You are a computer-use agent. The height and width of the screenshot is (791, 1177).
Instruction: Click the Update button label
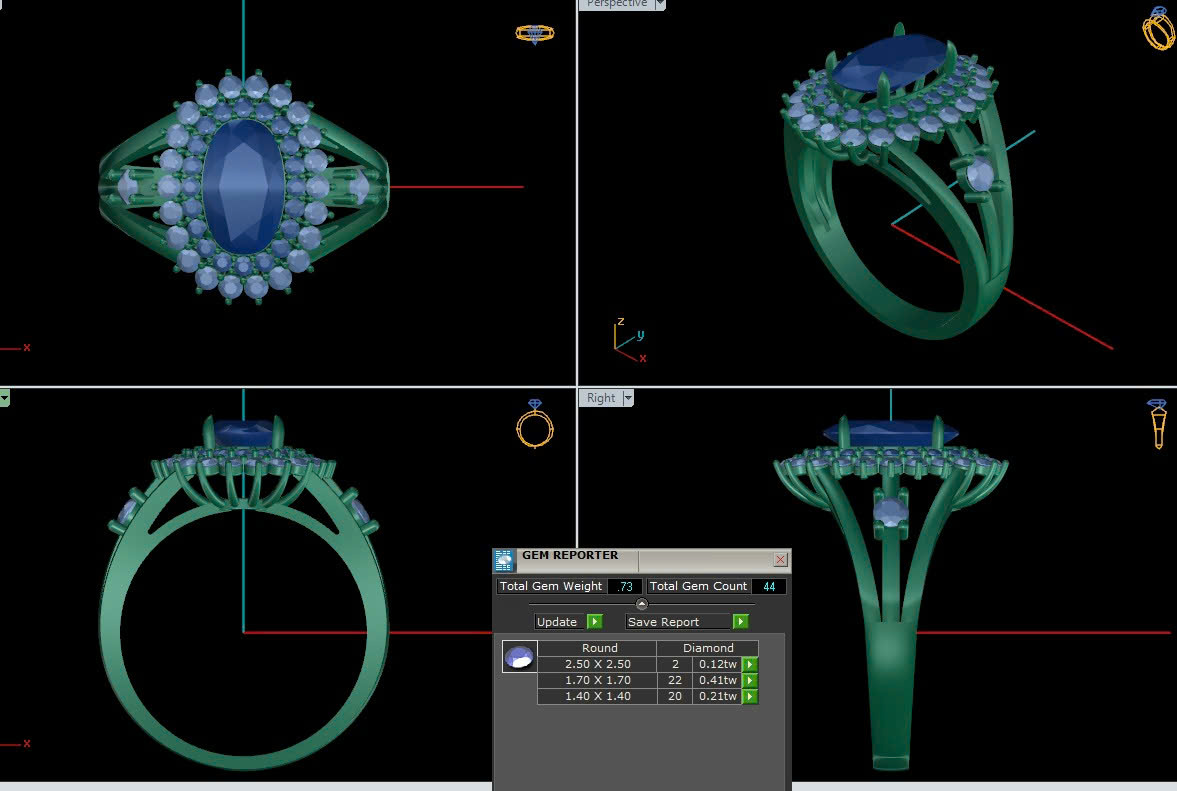click(557, 622)
